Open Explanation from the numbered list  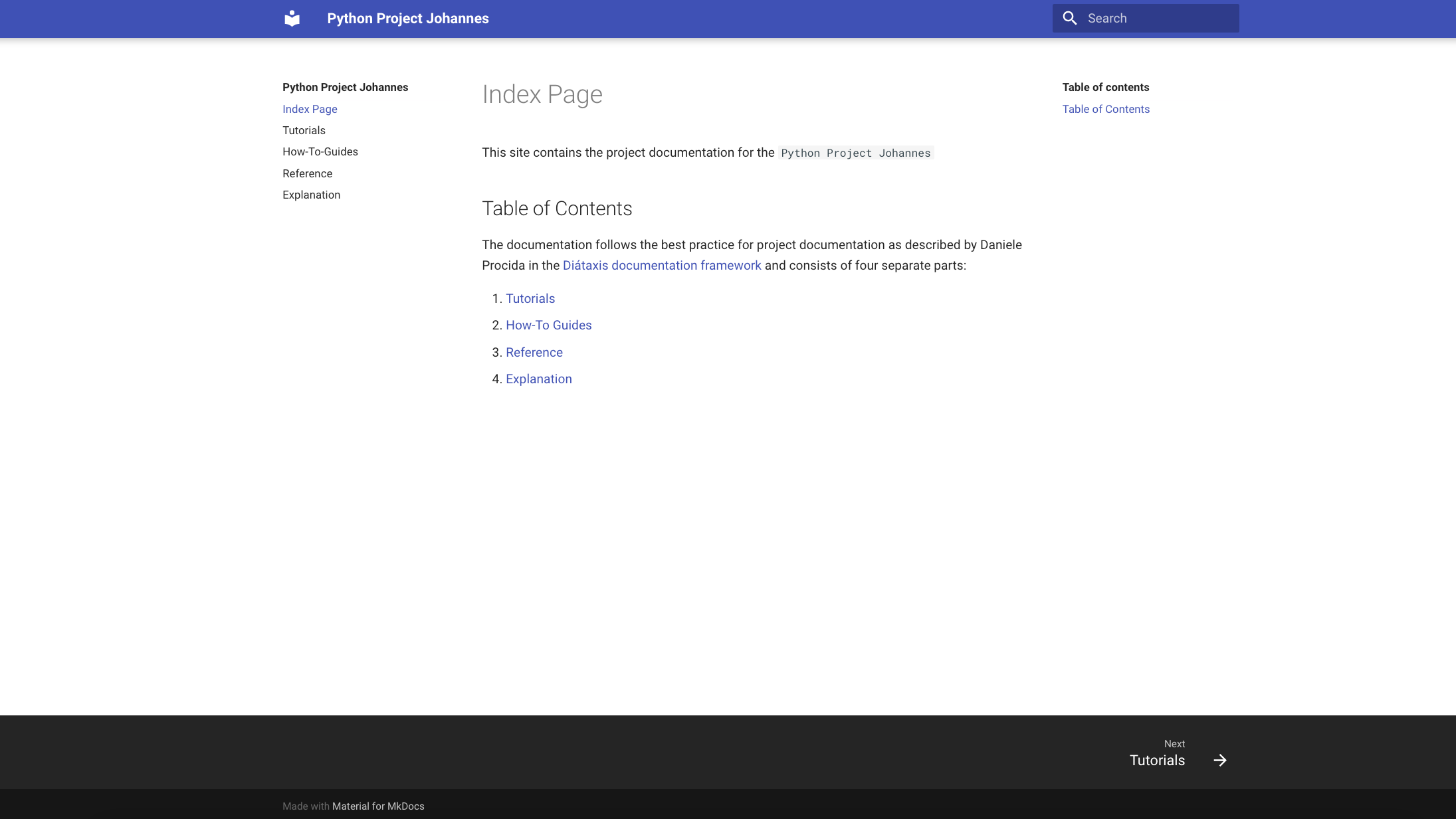[538, 379]
